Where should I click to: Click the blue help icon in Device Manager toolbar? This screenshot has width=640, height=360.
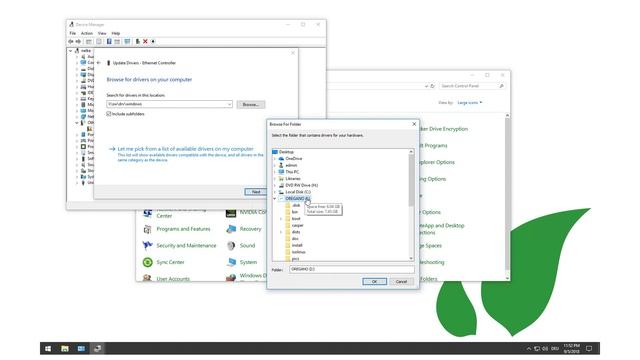pos(109,41)
